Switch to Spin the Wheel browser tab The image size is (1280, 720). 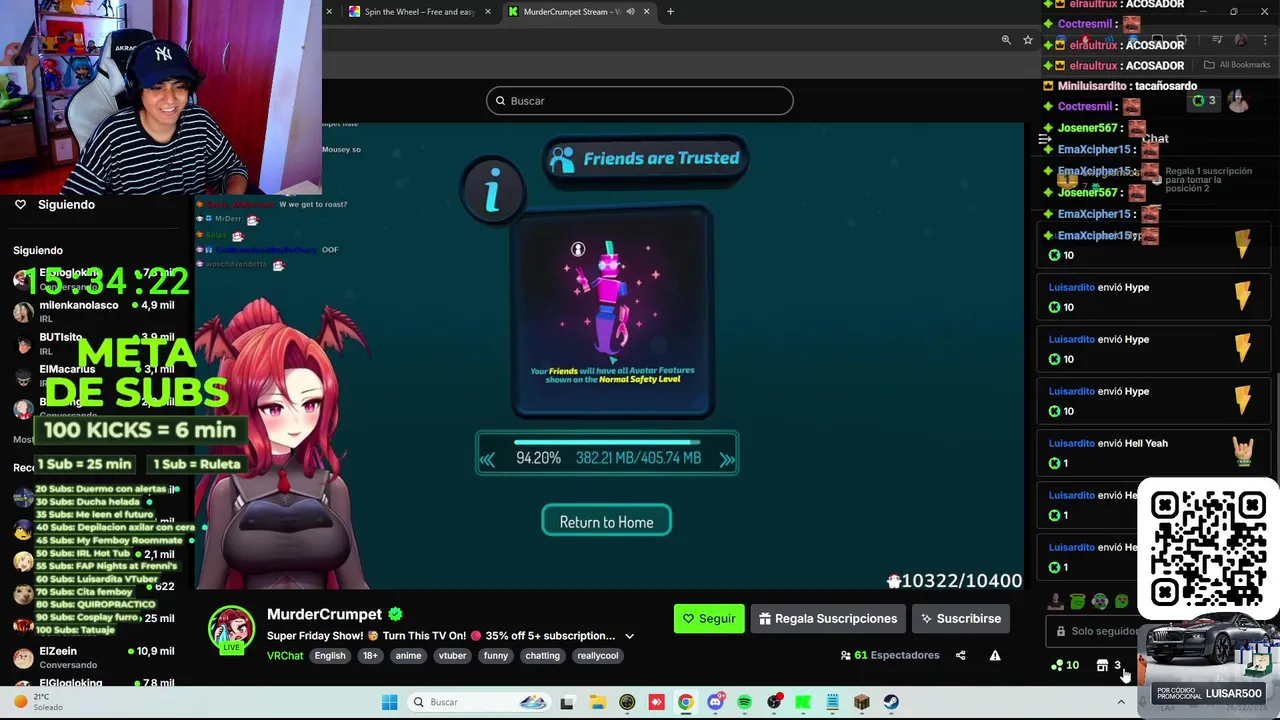tap(420, 12)
